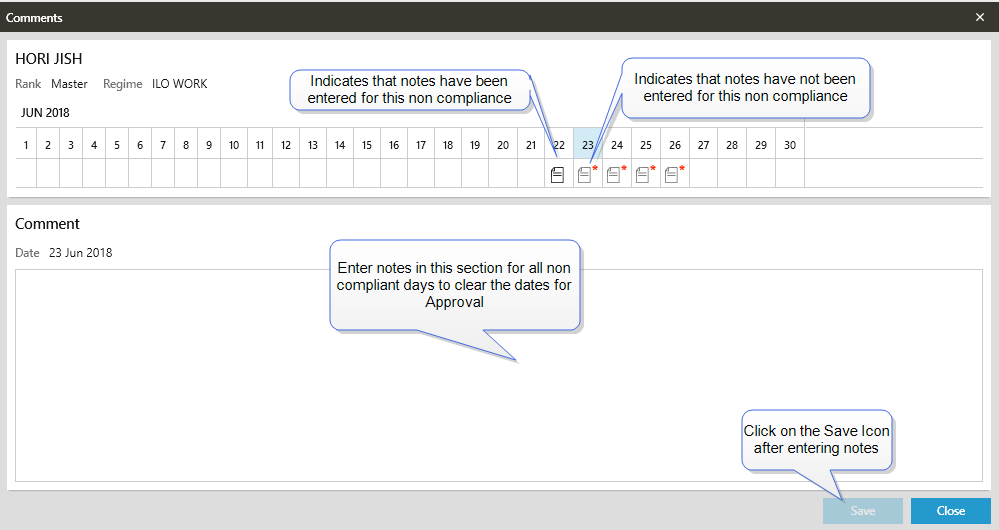Select day 26 in the calendar header
This screenshot has height=530, width=999.
coord(675,145)
